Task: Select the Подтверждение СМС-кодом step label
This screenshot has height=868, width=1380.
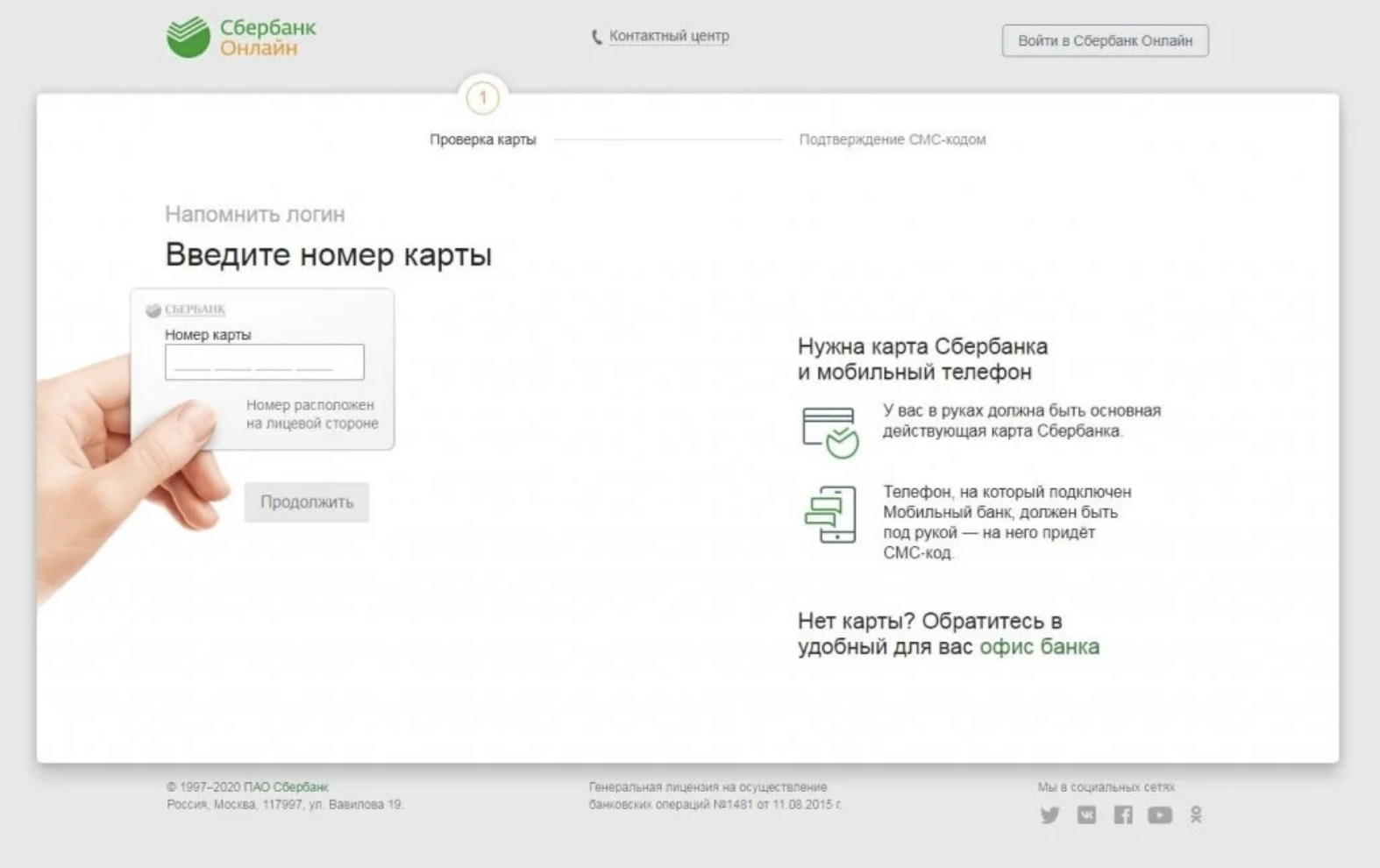Action: (893, 139)
